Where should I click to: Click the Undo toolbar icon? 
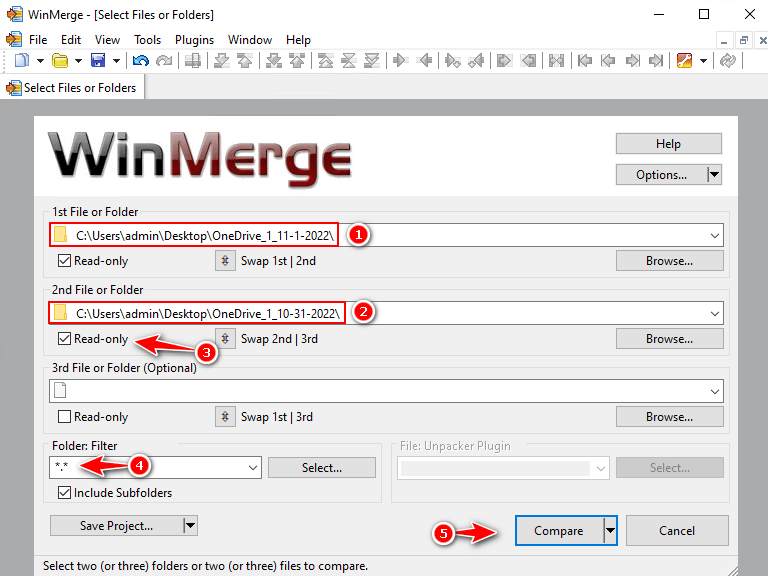pos(141,61)
